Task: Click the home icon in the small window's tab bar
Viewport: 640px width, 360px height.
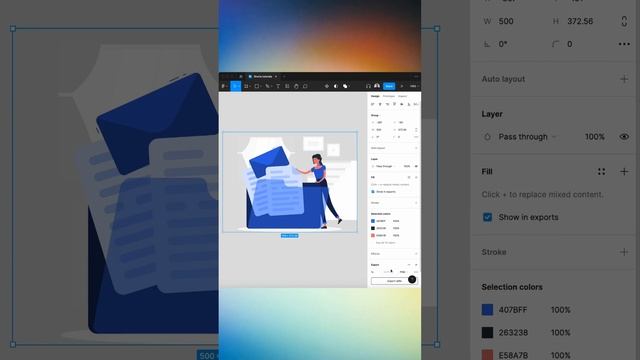Action: (x=241, y=76)
